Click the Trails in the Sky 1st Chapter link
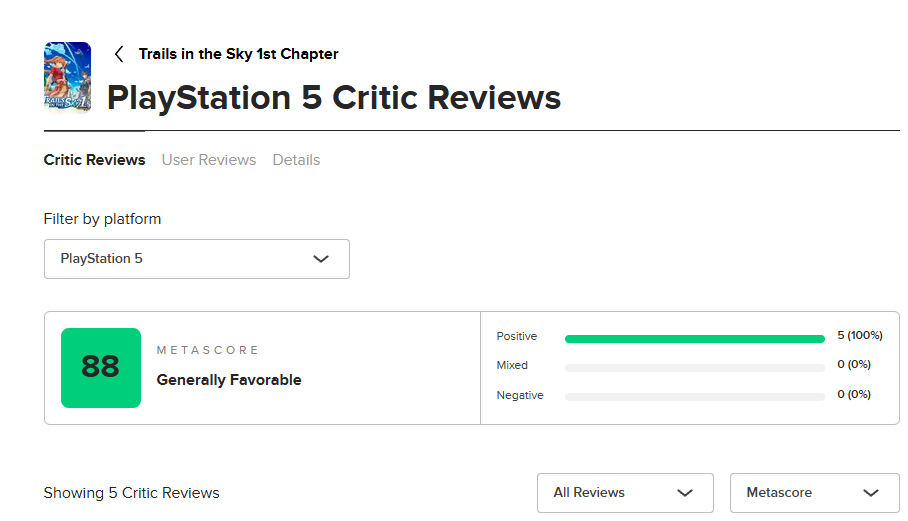The image size is (908, 521). pyautogui.click(x=238, y=54)
